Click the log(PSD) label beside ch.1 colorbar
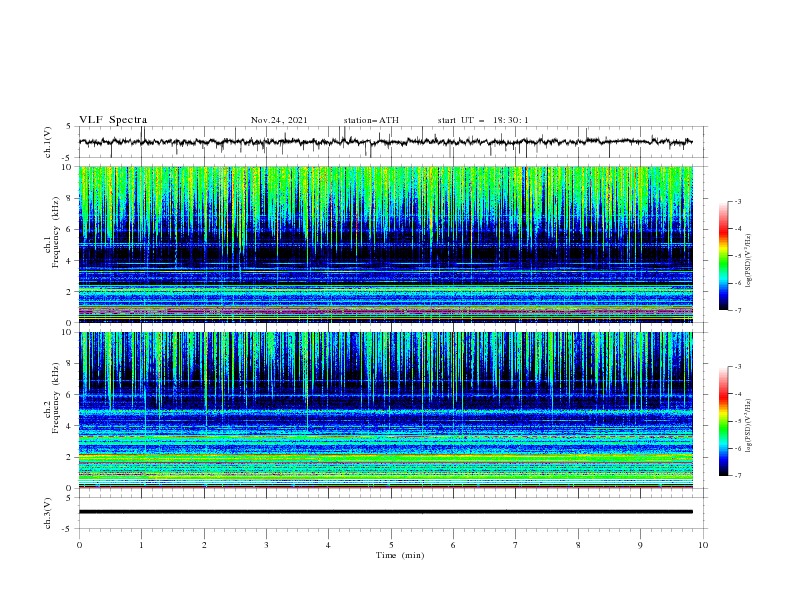Image resolution: width=792 pixels, height=612 pixels. click(749, 261)
